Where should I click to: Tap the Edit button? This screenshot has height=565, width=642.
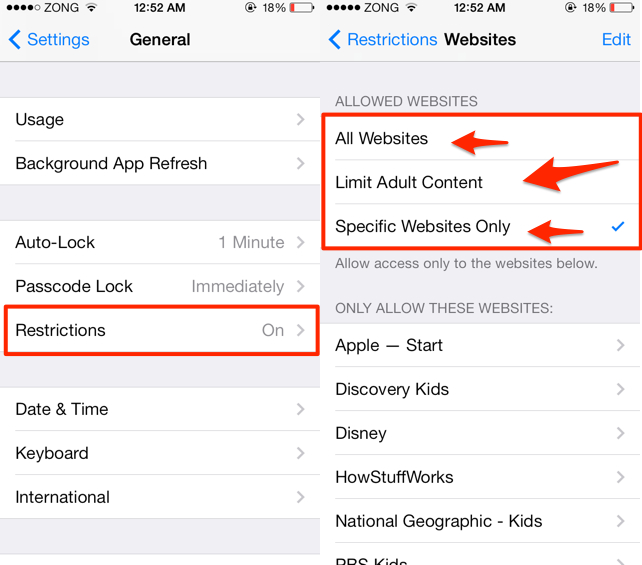click(x=616, y=40)
